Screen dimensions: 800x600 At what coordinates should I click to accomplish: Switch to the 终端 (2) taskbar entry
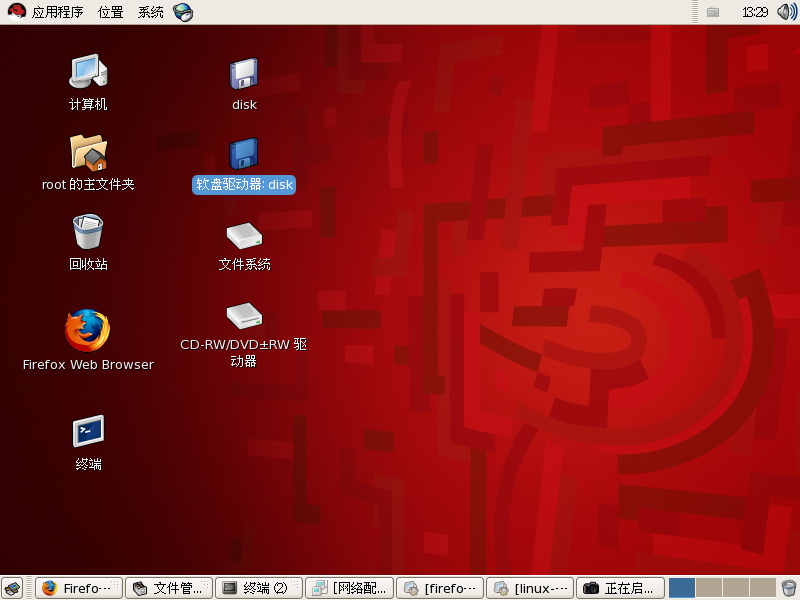tap(256, 587)
